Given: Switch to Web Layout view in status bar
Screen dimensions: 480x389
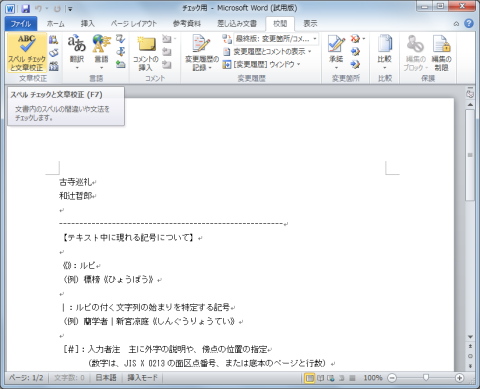Looking at the screenshot, I should (331, 378).
